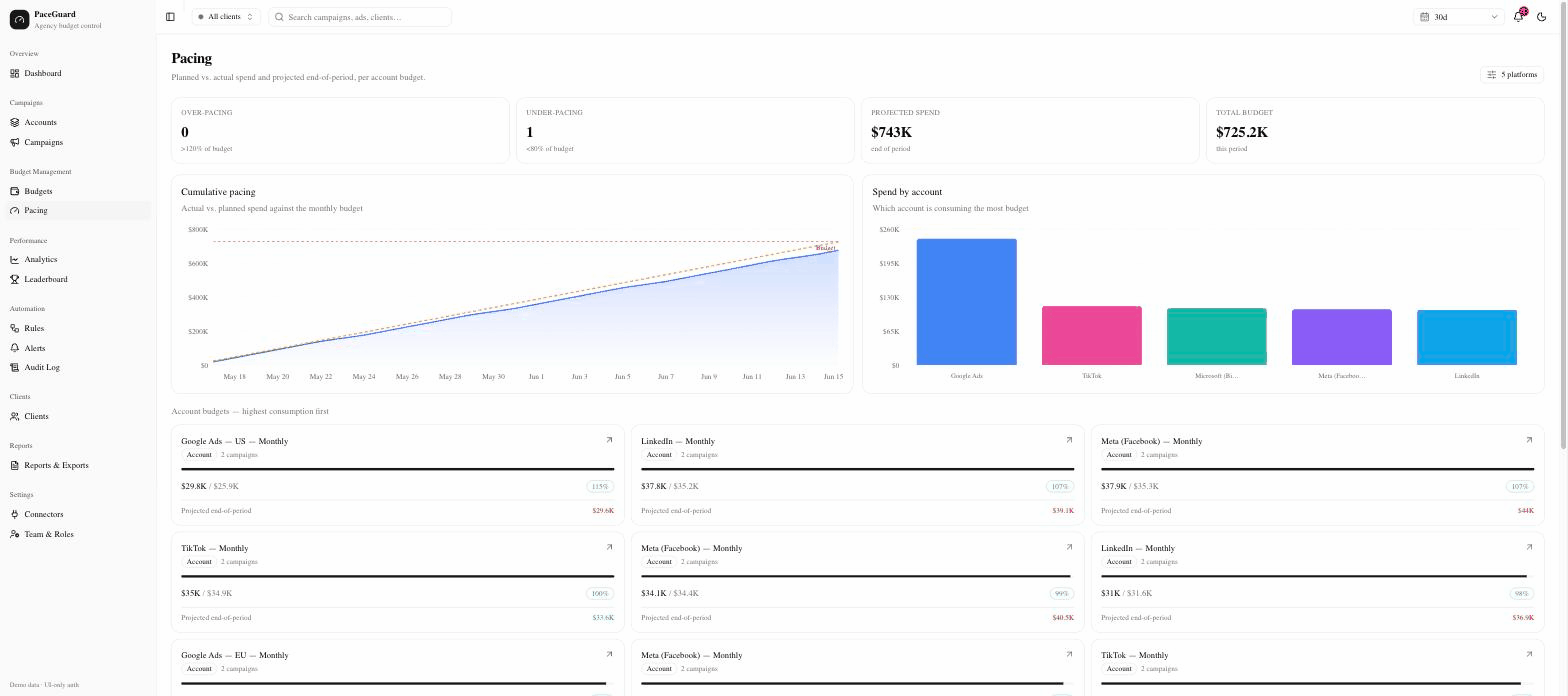Click the Budgets icon in the sidebar
The height and width of the screenshot is (696, 1568).
click(15, 191)
